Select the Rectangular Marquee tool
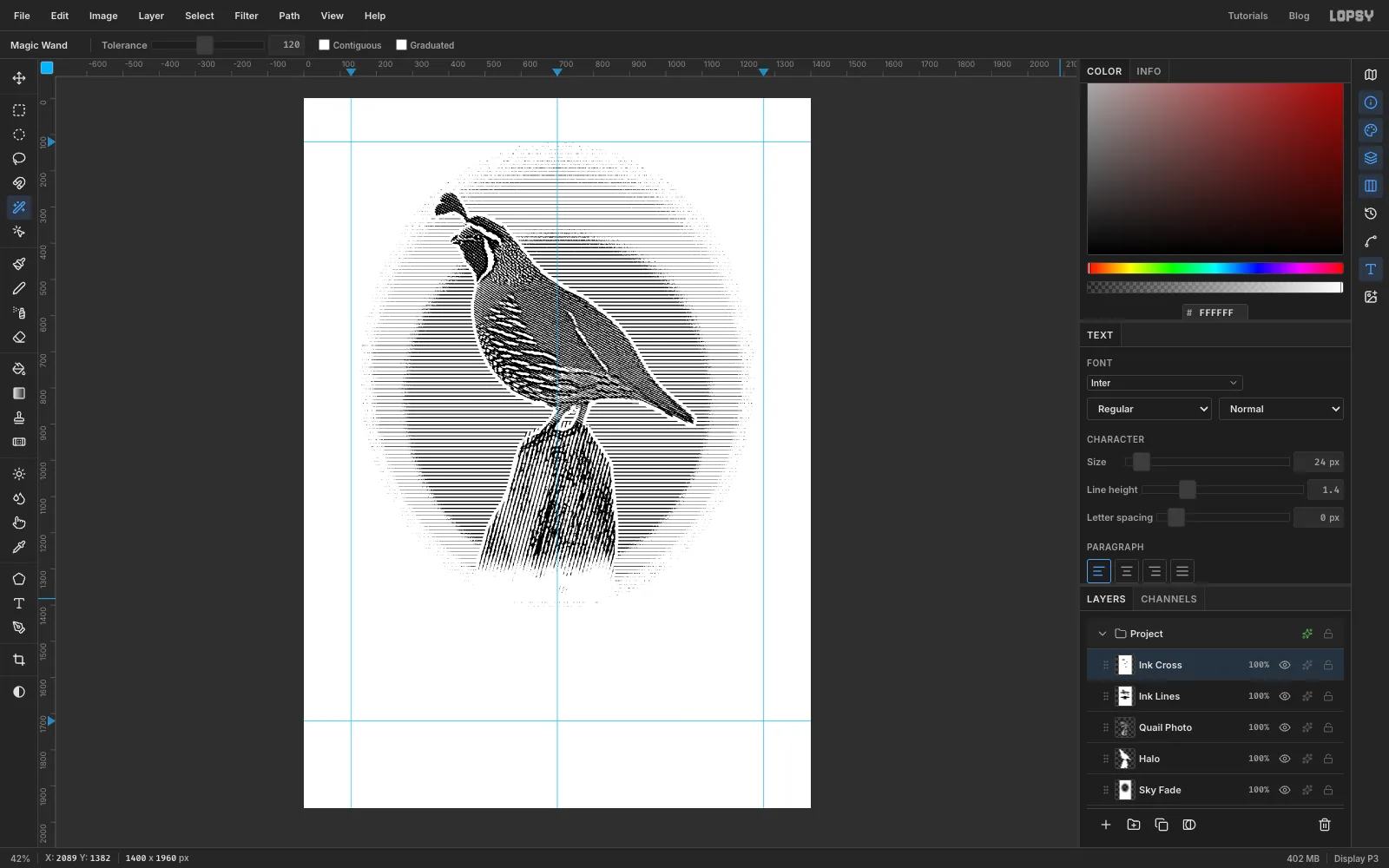Viewport: 1389px width, 868px height. 19,110
